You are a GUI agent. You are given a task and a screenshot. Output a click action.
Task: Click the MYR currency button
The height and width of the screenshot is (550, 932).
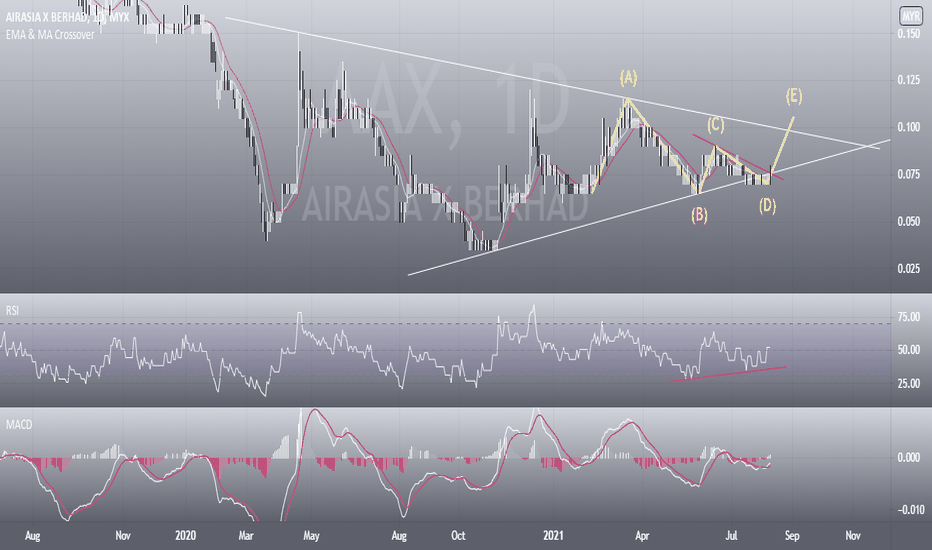tap(910, 16)
